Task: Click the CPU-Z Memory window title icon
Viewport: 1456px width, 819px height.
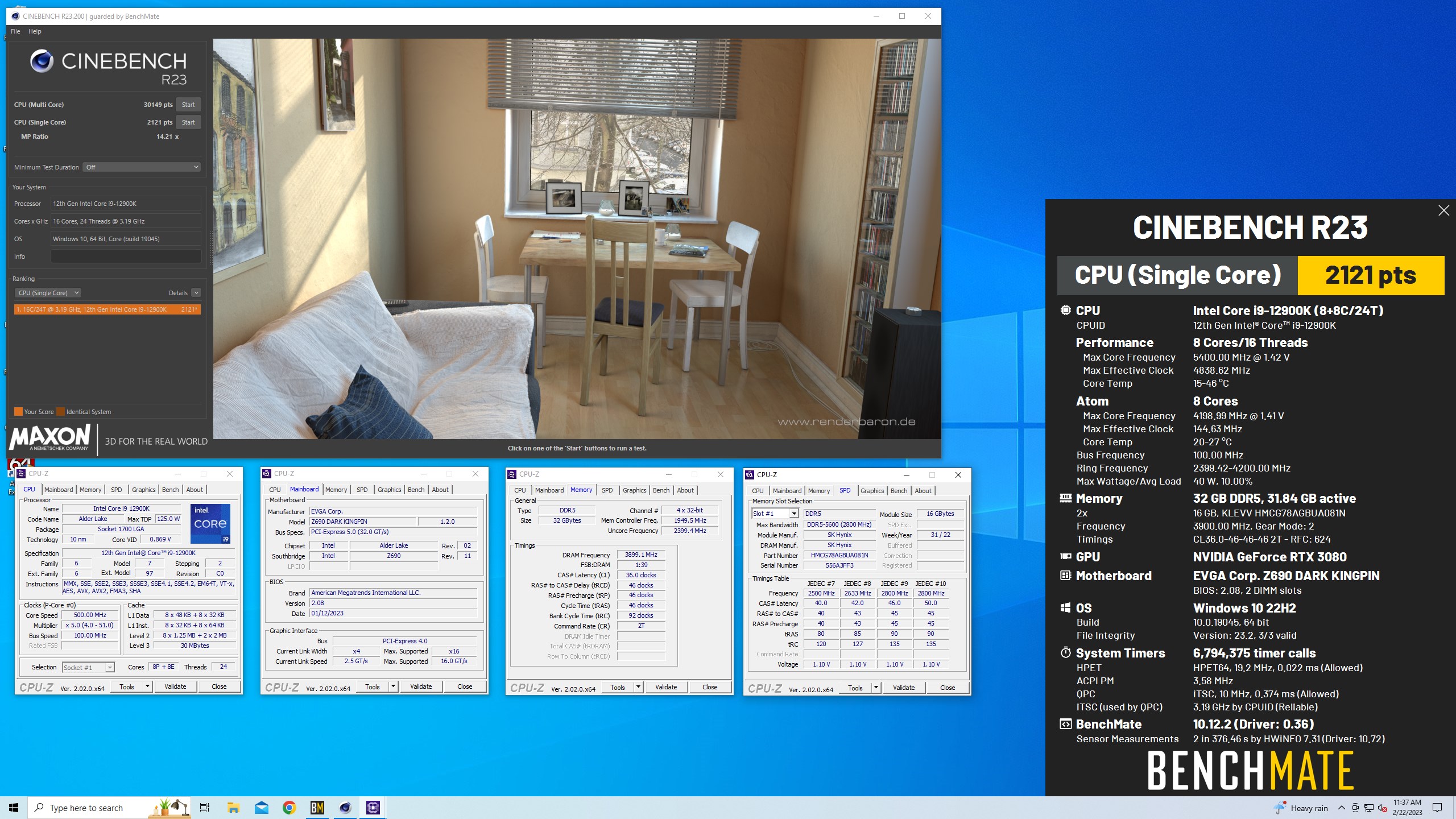Action: [x=512, y=474]
